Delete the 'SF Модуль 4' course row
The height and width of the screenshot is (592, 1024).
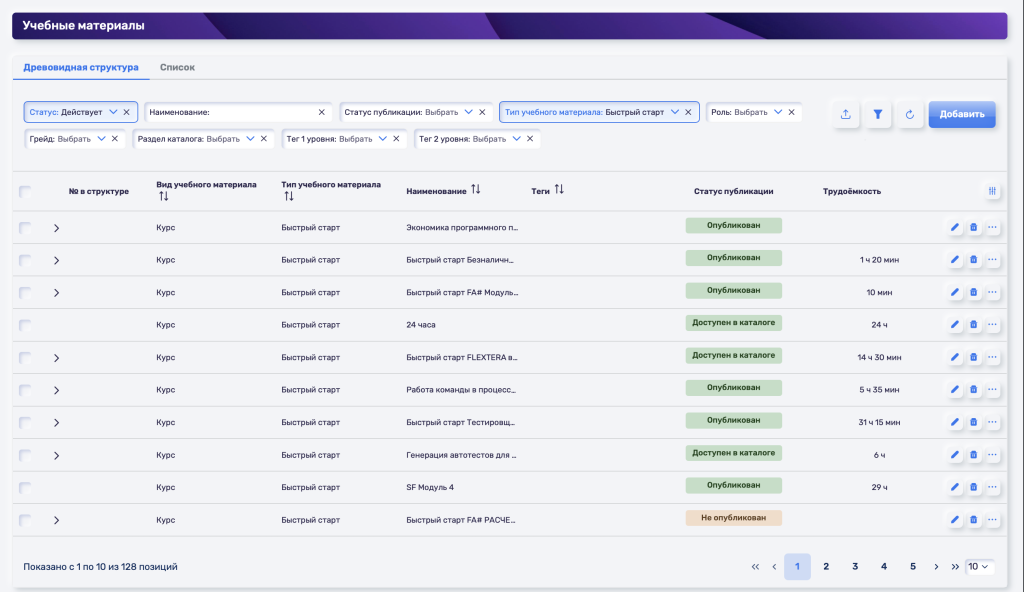(973, 487)
